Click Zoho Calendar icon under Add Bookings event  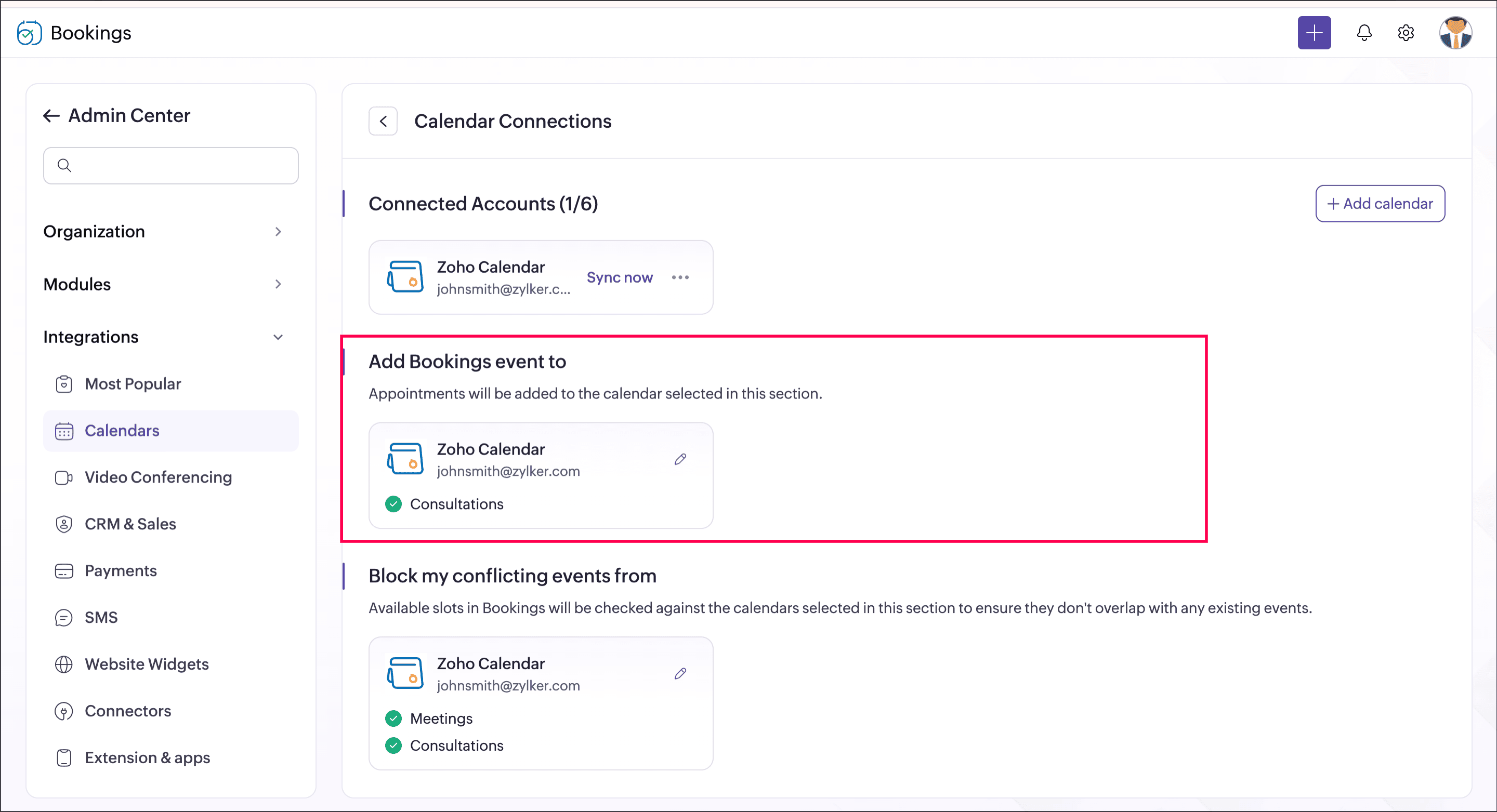[x=405, y=459]
